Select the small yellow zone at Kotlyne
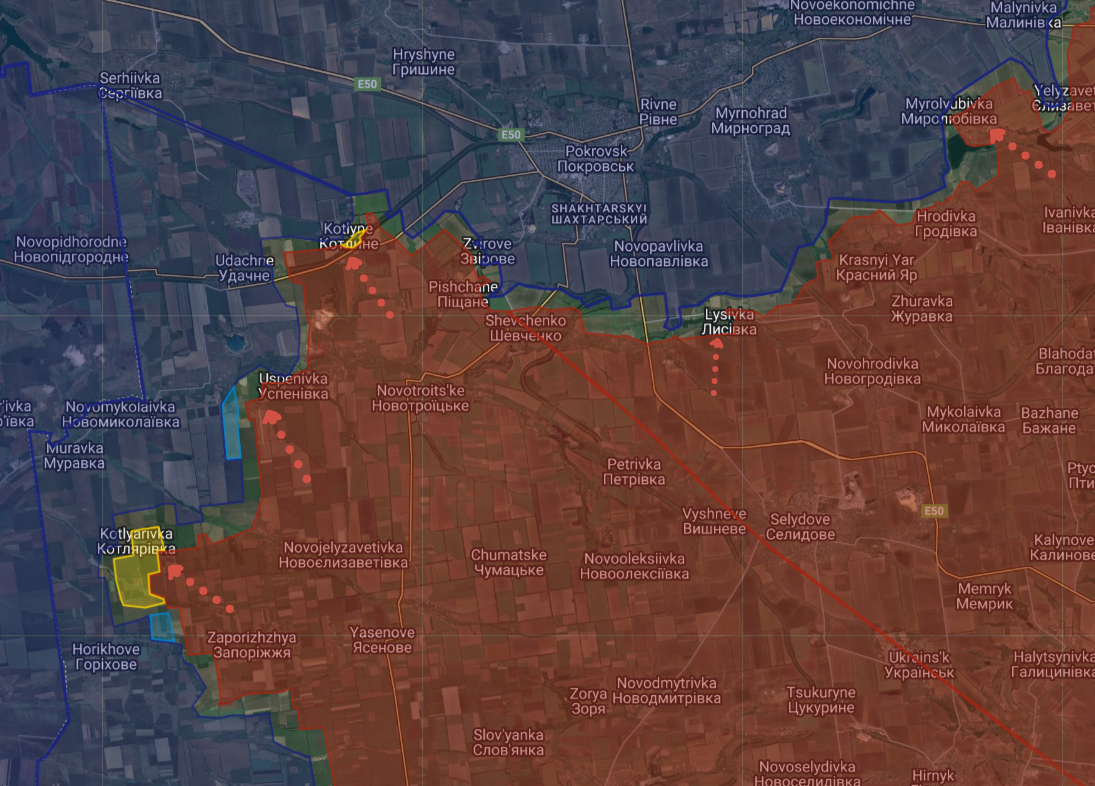 (353, 239)
